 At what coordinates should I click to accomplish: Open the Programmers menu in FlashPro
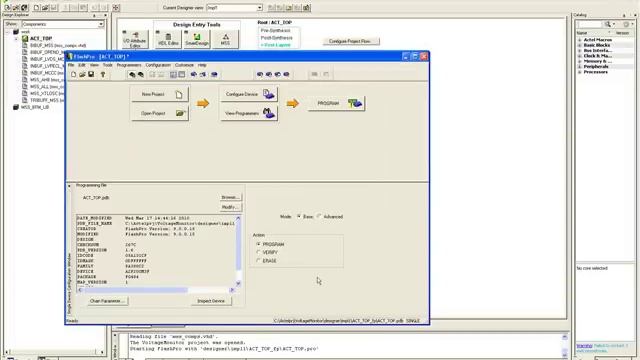coord(129,65)
